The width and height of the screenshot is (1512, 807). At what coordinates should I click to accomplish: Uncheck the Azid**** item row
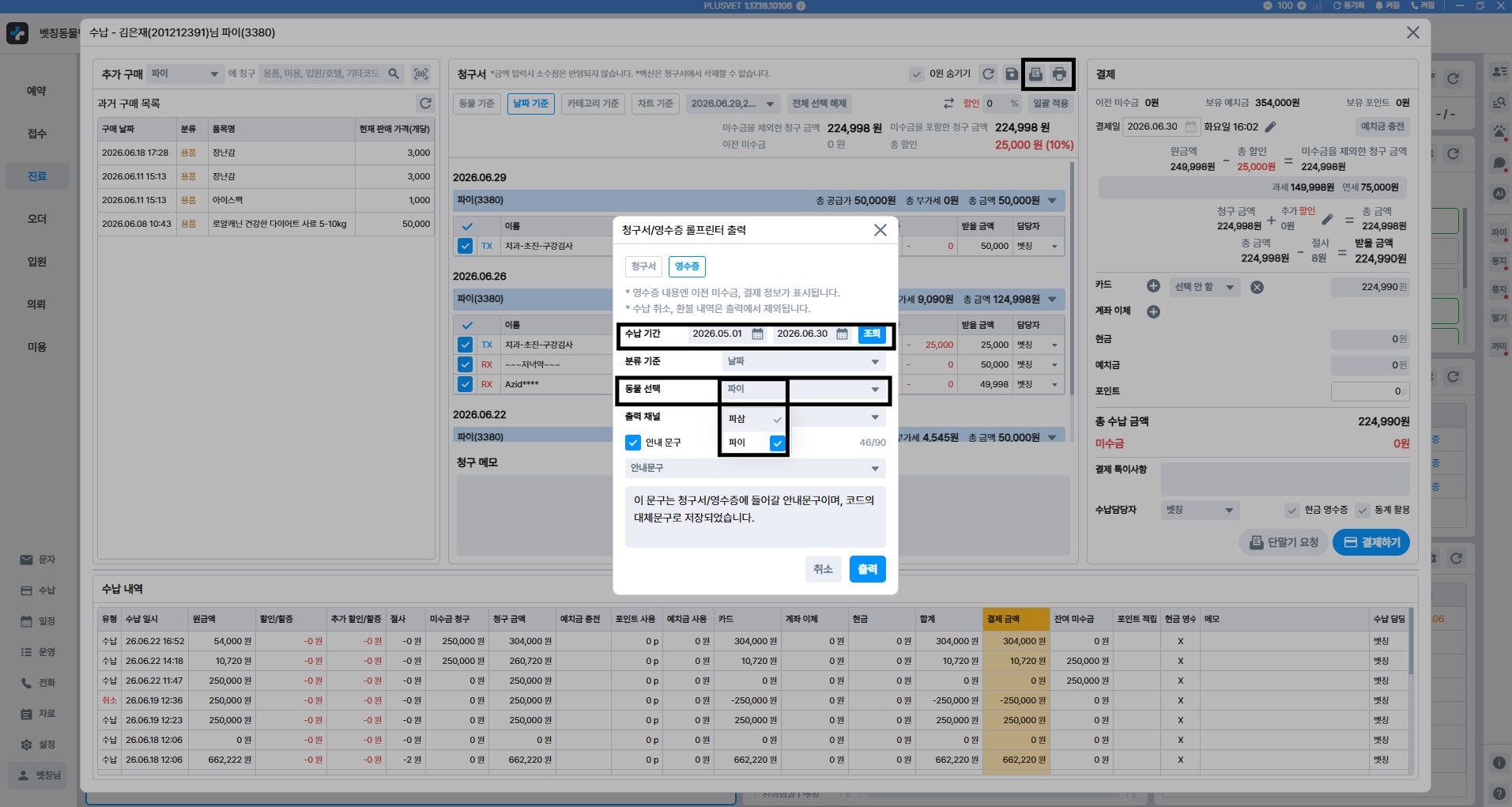coord(465,384)
